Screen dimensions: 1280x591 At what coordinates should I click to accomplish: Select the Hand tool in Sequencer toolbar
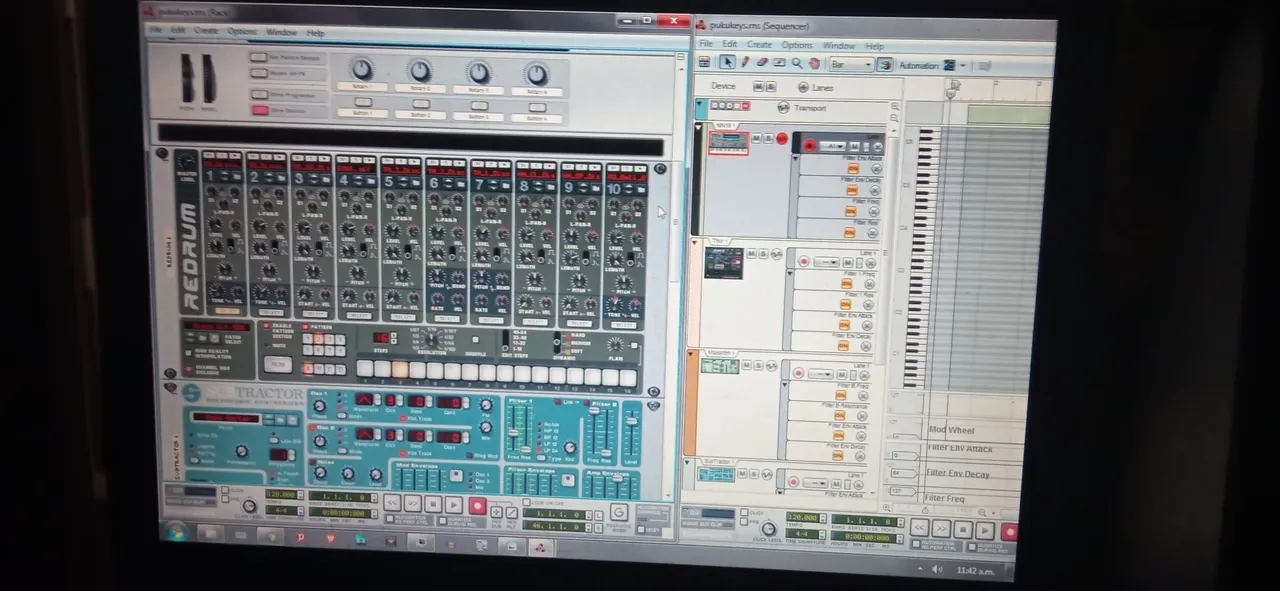(x=814, y=64)
